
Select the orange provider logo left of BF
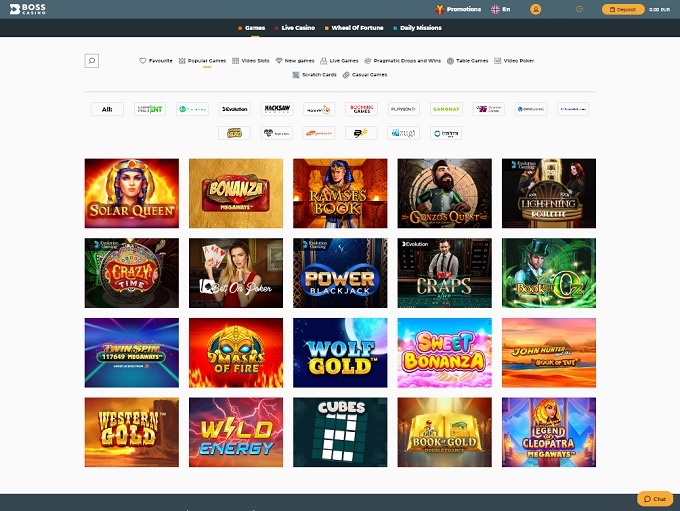319,133
